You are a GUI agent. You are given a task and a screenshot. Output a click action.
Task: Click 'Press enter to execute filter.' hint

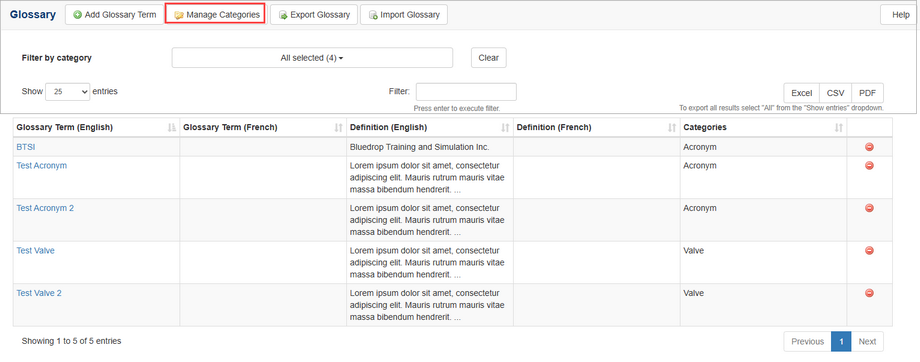(457, 109)
